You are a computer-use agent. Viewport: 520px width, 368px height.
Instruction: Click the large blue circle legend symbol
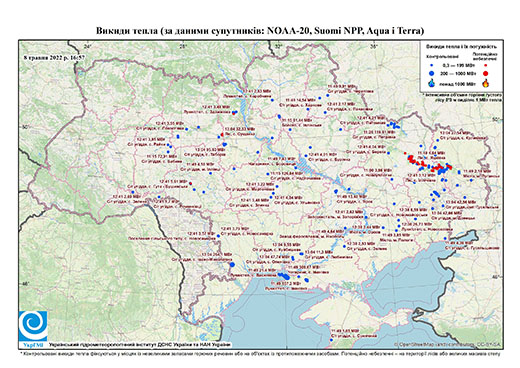(432, 73)
